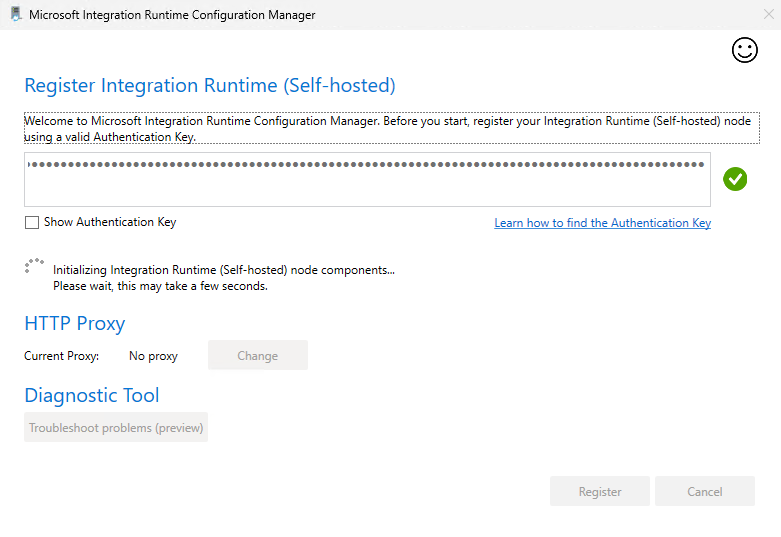Click the "No proxy" value text
Screen dimensions: 781x537
coord(153,356)
